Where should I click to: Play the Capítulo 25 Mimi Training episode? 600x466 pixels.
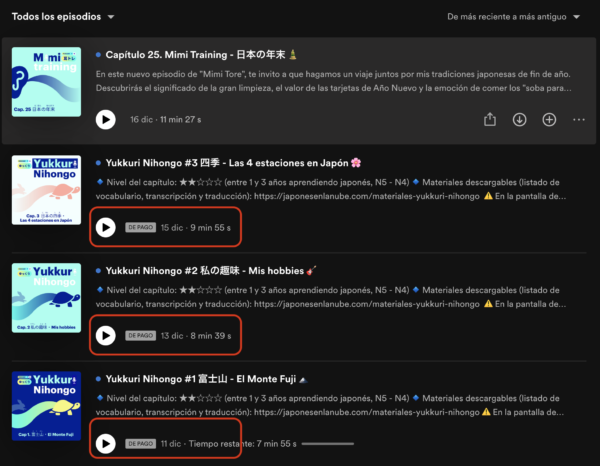[x=105, y=120]
